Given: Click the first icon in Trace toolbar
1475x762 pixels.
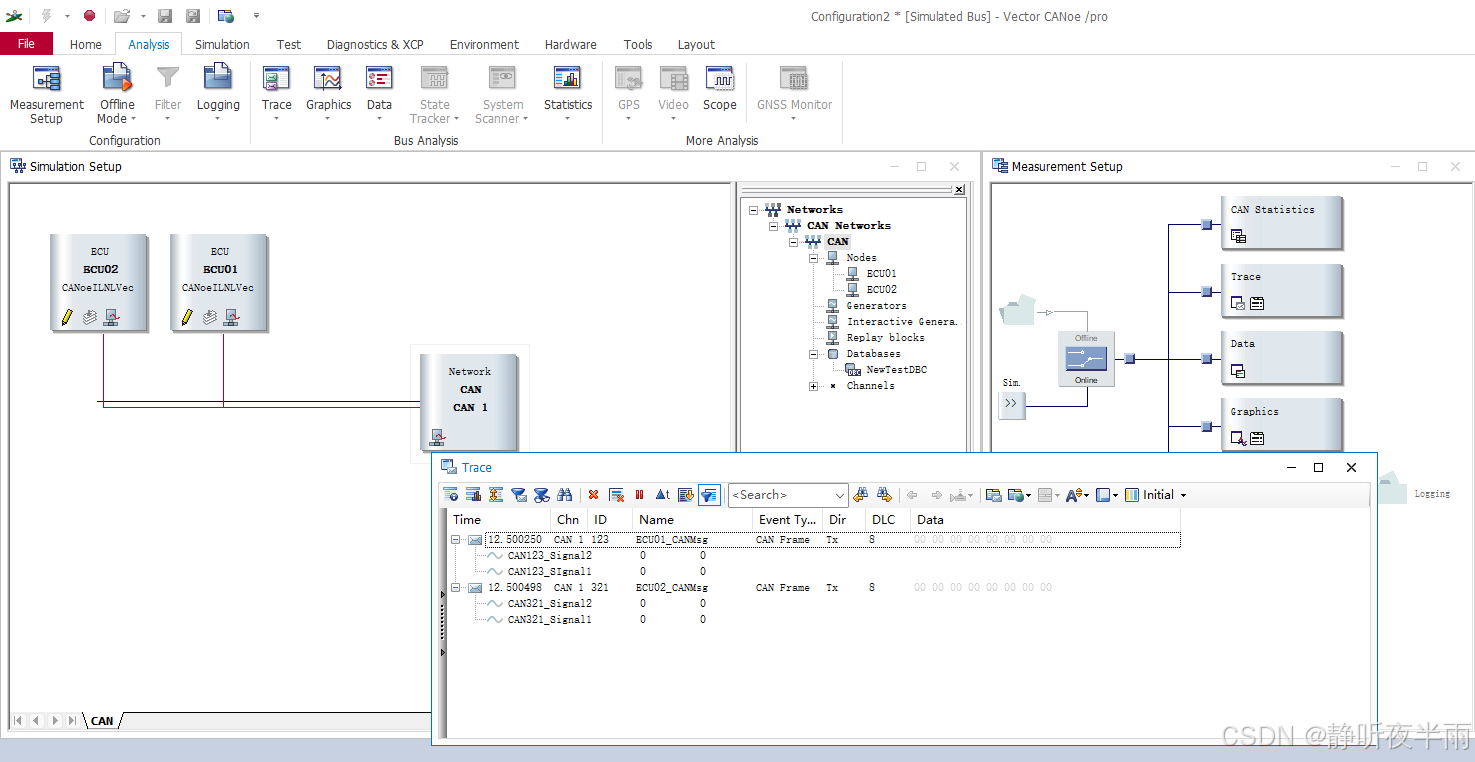Looking at the screenshot, I should click(451, 495).
